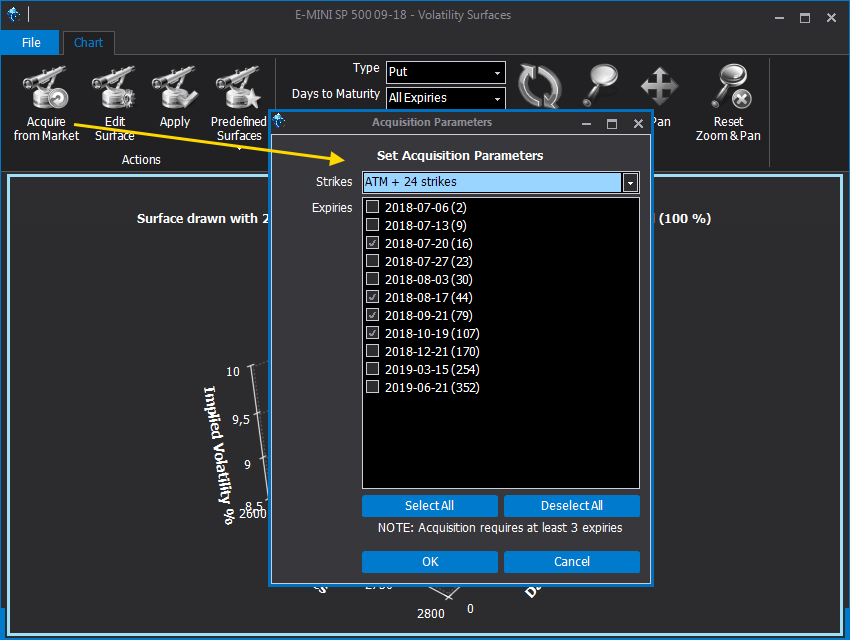
Task: Uncheck the 2018-07-20 (16) expiry
Action: tap(373, 243)
